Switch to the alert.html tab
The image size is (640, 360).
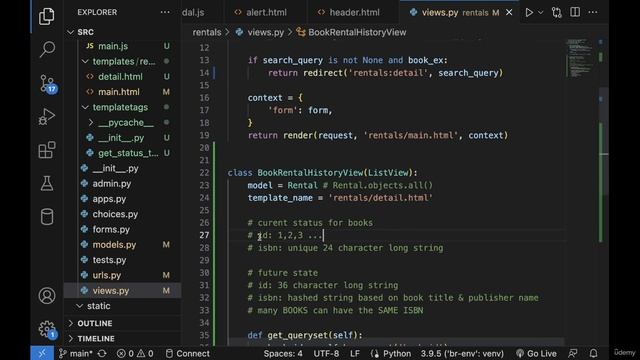[260, 13]
